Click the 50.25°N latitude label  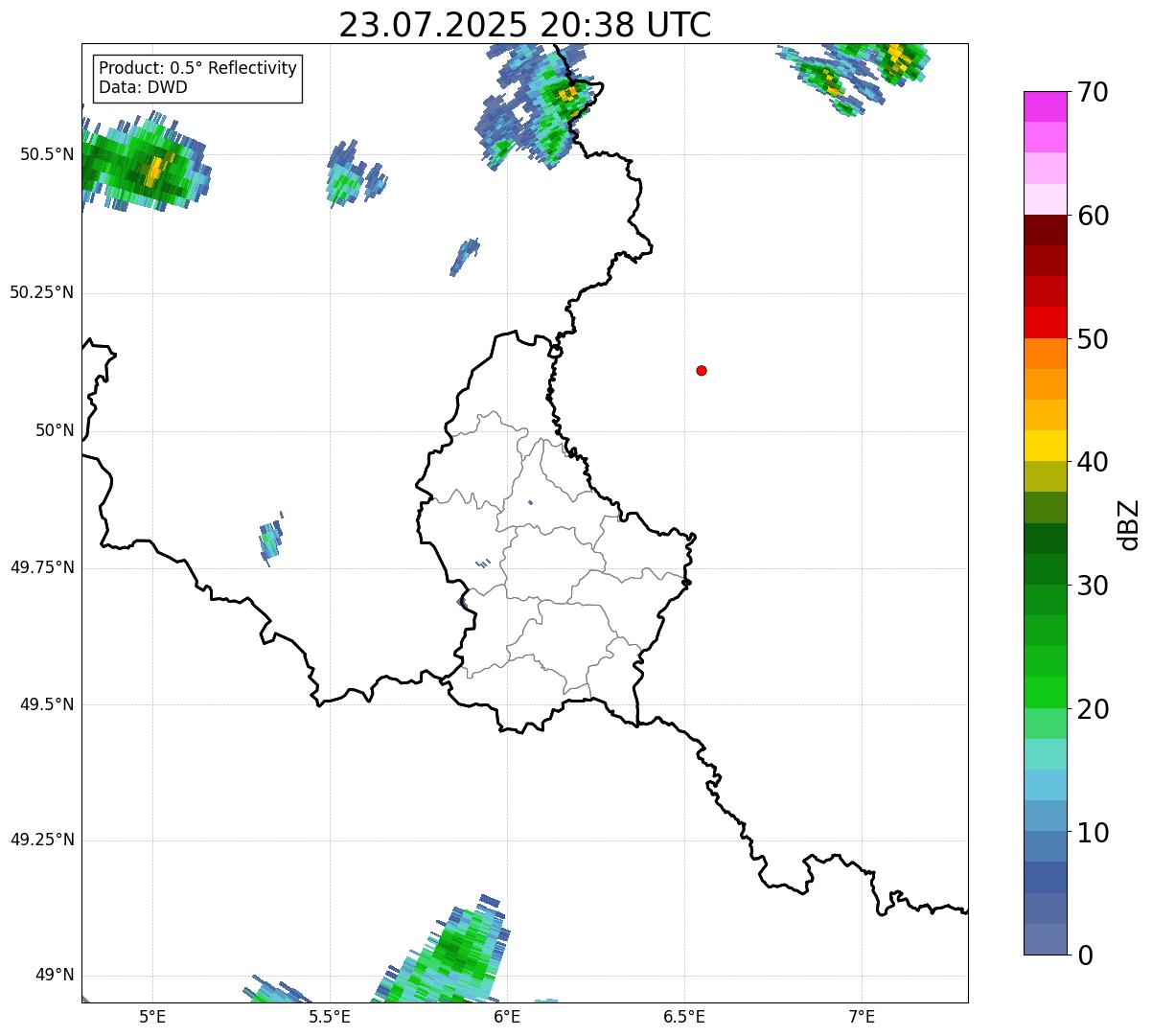tap(42, 292)
